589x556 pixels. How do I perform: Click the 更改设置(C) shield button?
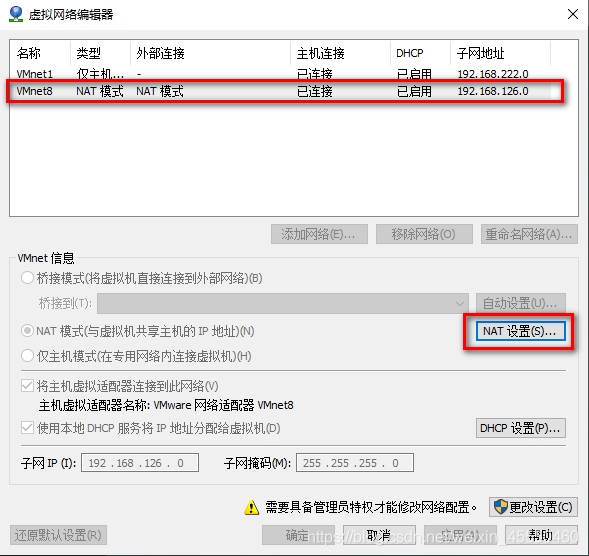click(533, 507)
